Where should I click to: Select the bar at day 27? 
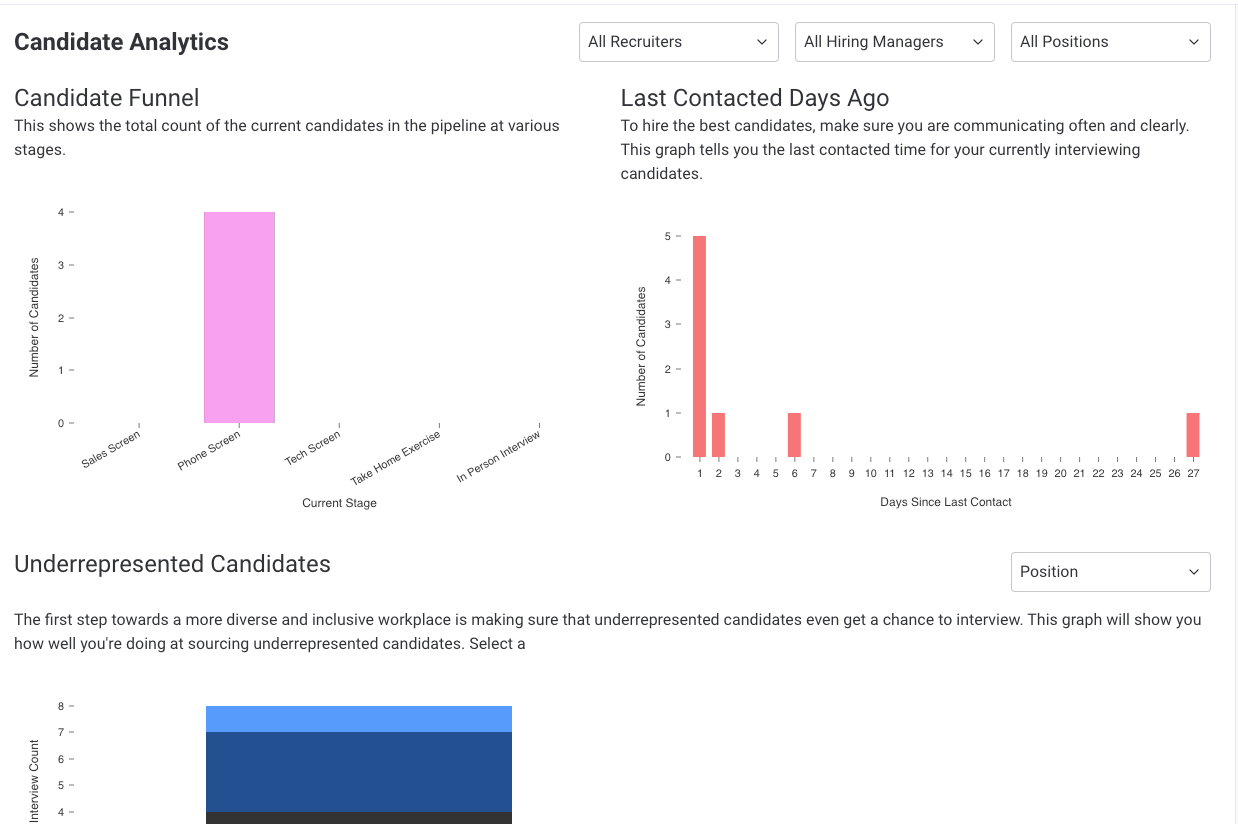(x=1193, y=435)
